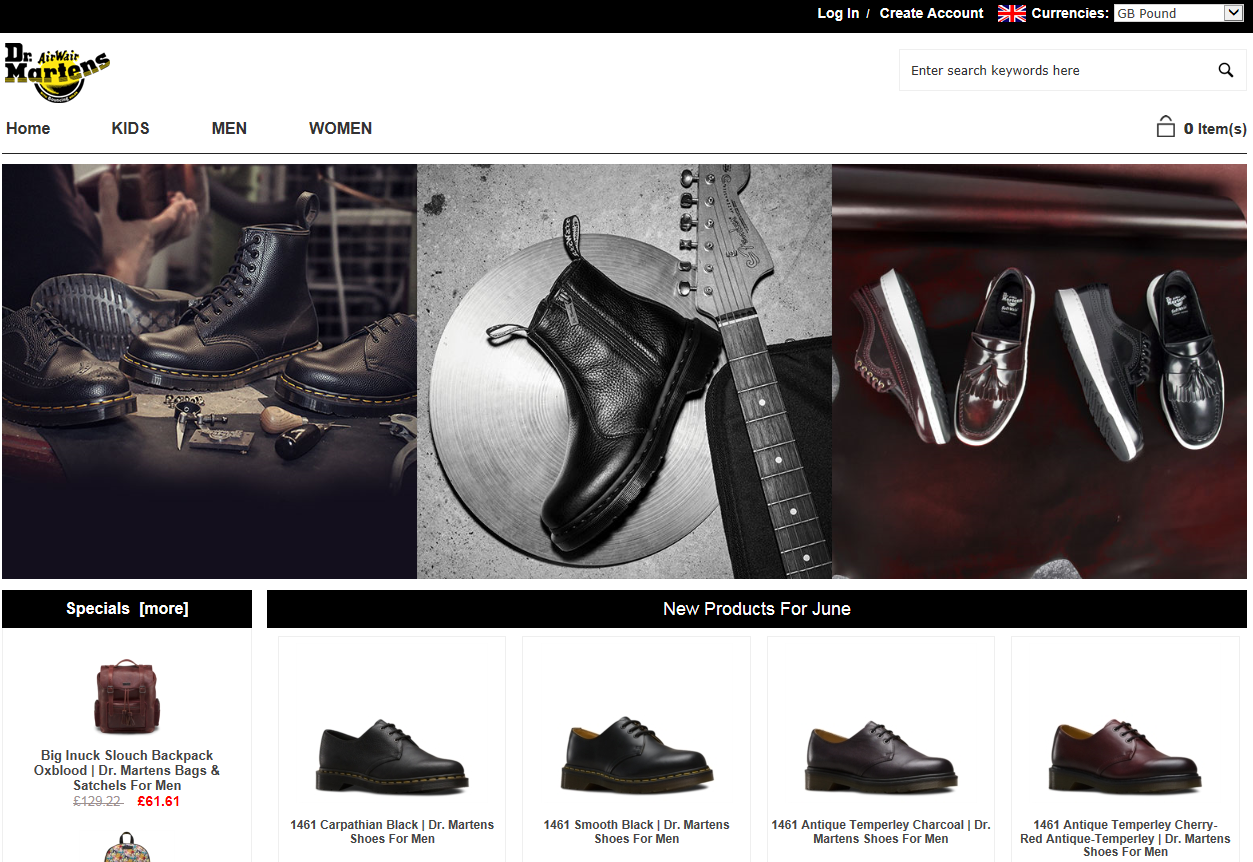Click the zip boot and guitar banner
Screen dimensions: 1253x862
(x=624, y=371)
